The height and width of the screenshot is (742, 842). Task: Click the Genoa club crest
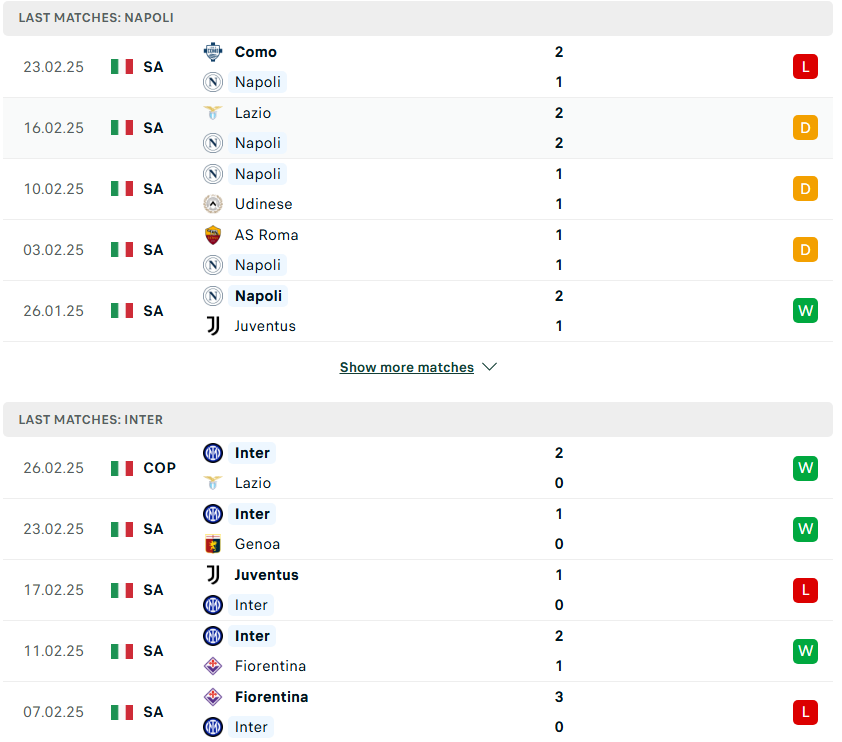tap(213, 544)
